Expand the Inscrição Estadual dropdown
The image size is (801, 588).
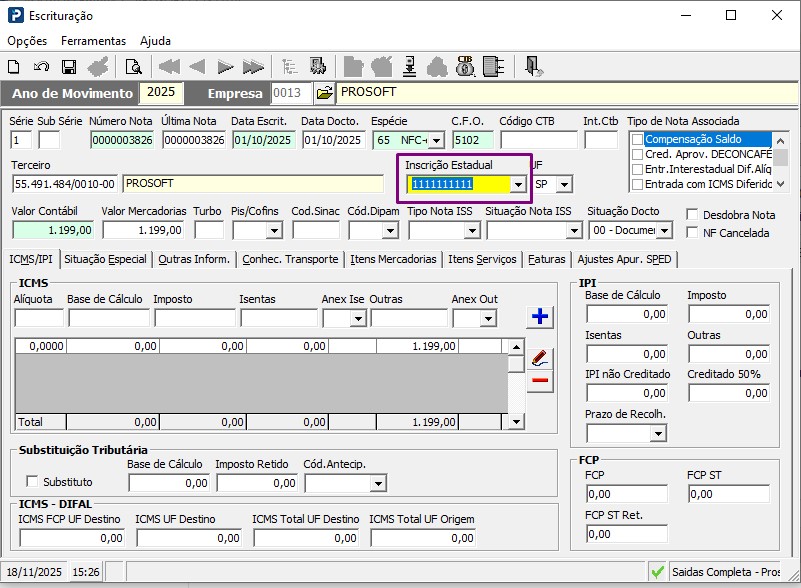[517, 185]
